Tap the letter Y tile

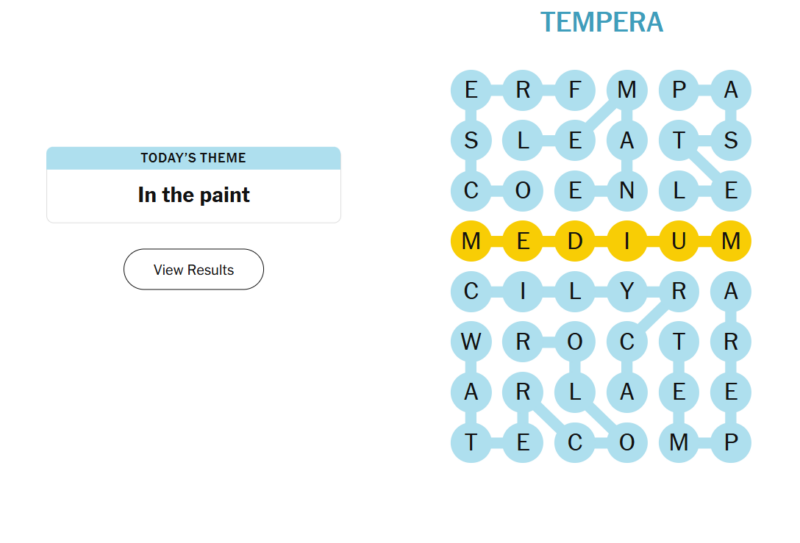tap(627, 292)
